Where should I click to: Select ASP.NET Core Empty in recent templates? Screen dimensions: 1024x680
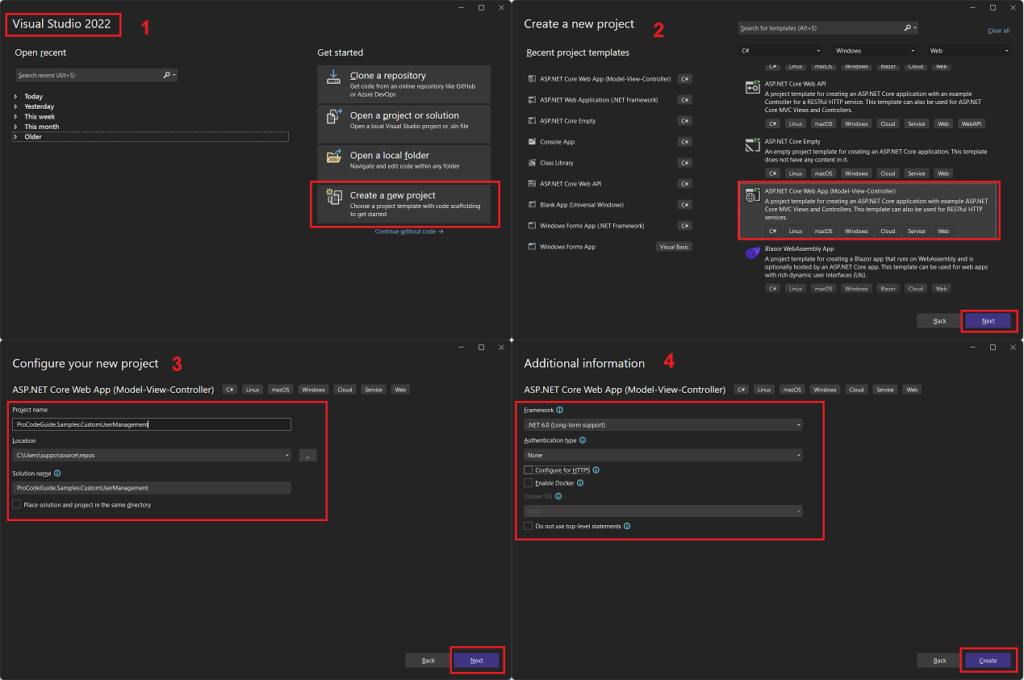[609, 121]
